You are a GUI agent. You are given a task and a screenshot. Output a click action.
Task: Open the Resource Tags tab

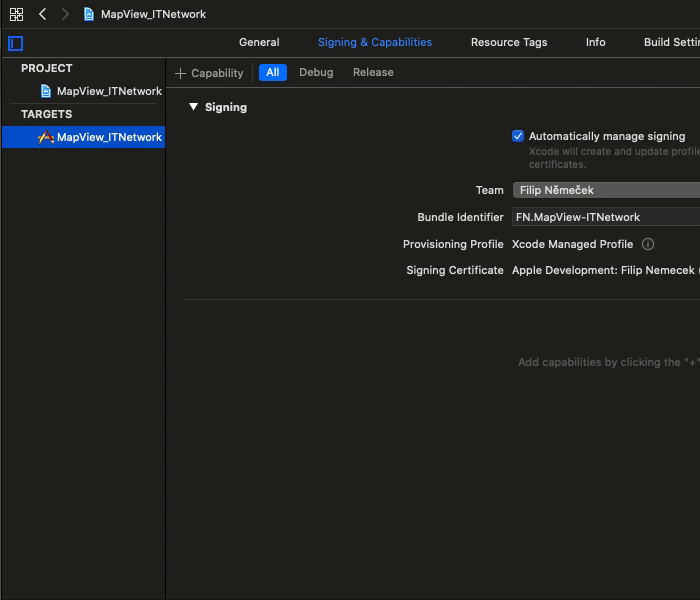pyautogui.click(x=509, y=42)
